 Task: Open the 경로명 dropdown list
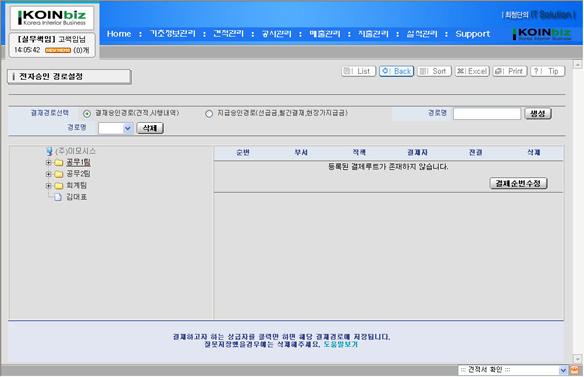click(115, 128)
